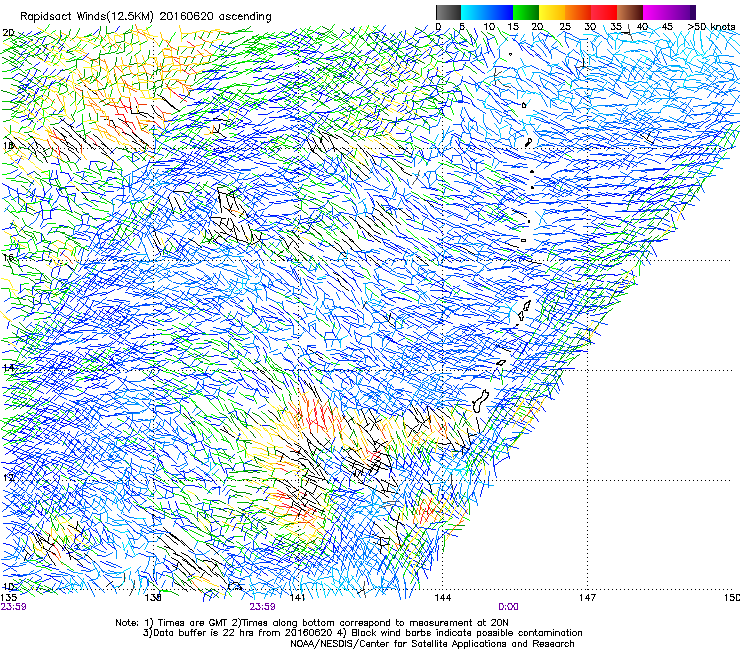Viewport: 740px width, 650px height.
Task: Click the small island outline just south of 14N
Action: tap(501, 363)
